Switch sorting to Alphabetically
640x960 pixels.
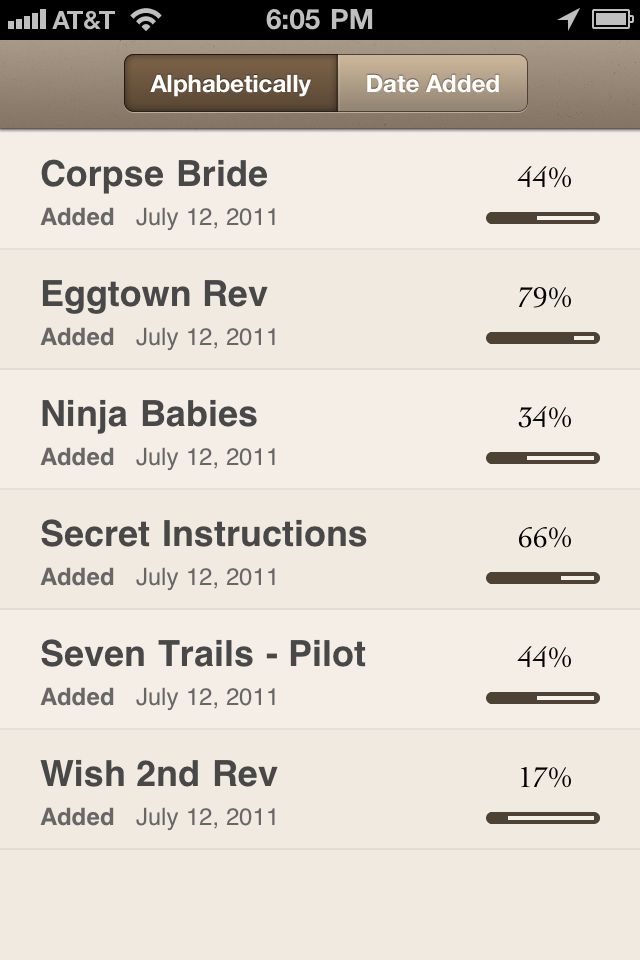coord(231,83)
